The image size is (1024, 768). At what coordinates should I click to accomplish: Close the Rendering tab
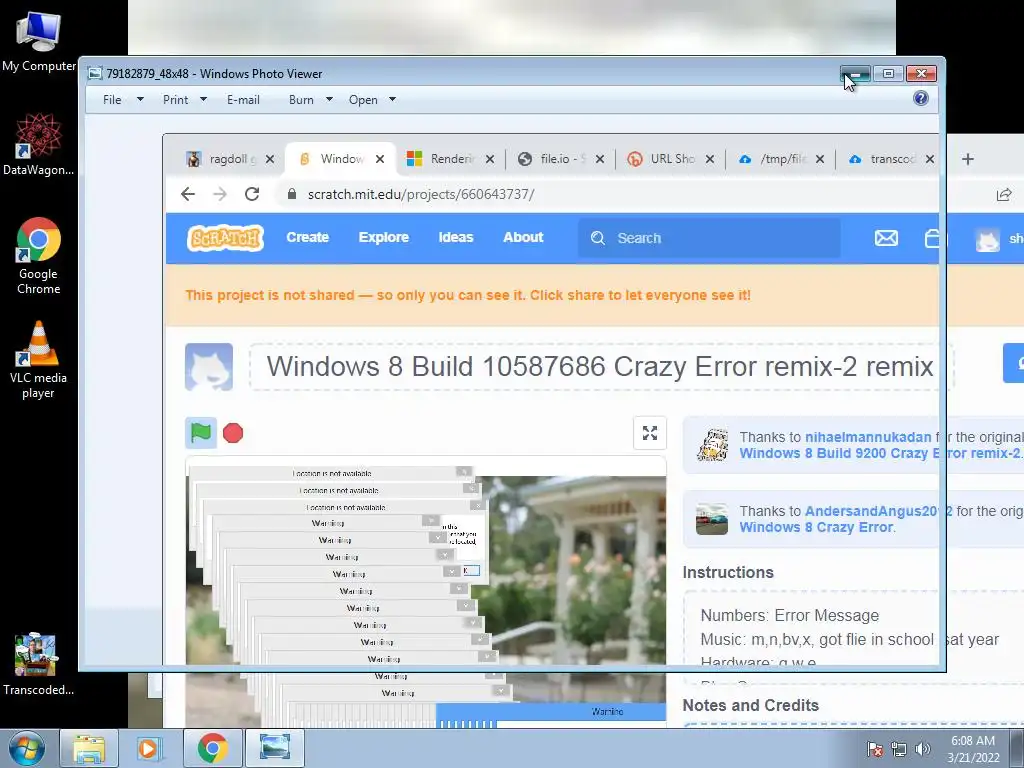click(490, 159)
